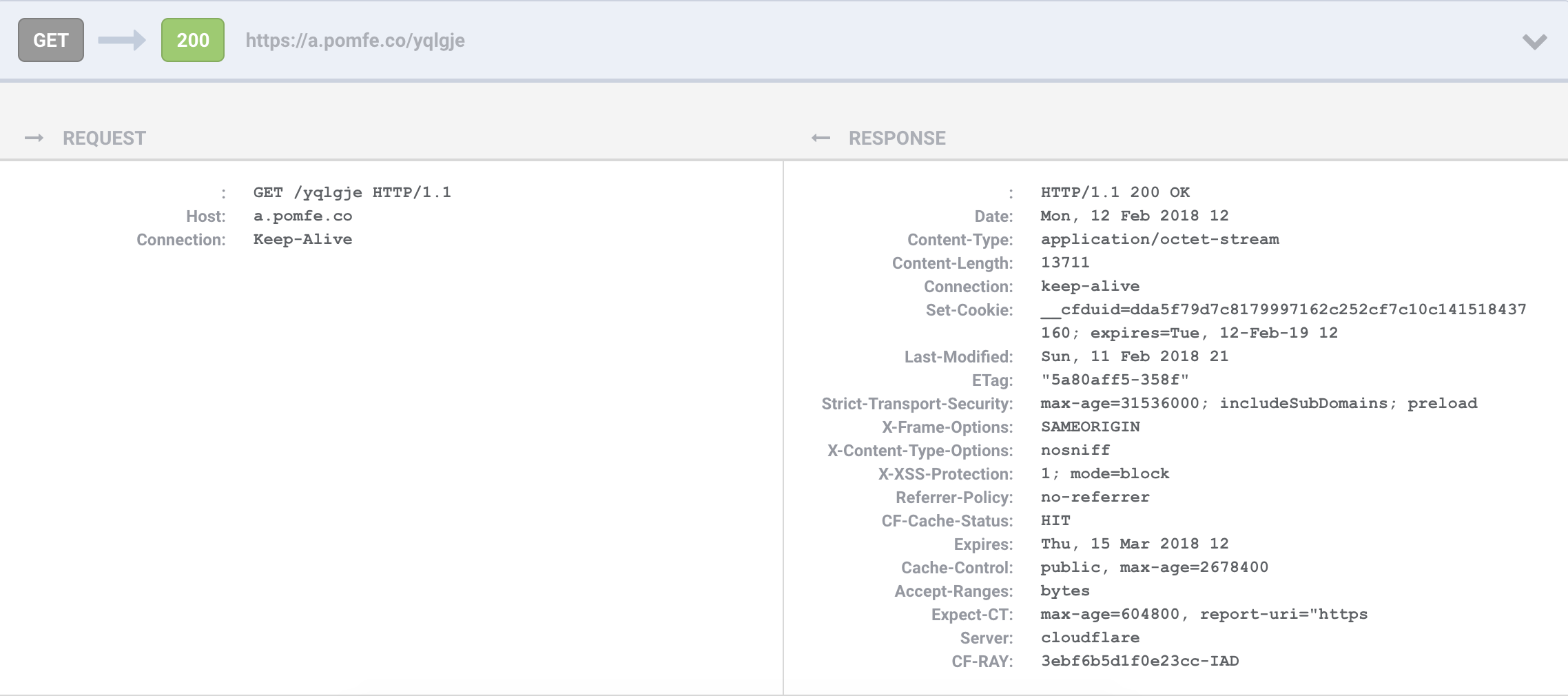This screenshot has height=696, width=1568.
Task: Click the Set-Cookie __cfduid value
Action: click(1283, 309)
